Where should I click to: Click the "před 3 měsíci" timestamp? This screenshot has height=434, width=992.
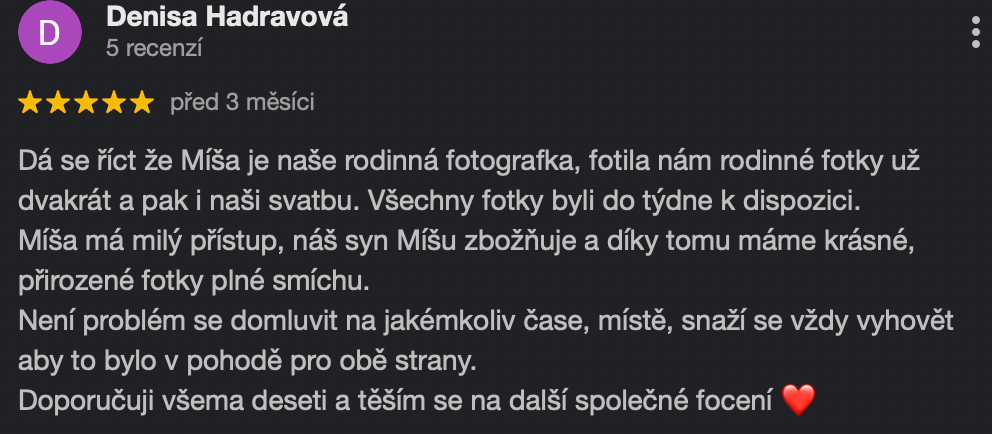point(242,102)
